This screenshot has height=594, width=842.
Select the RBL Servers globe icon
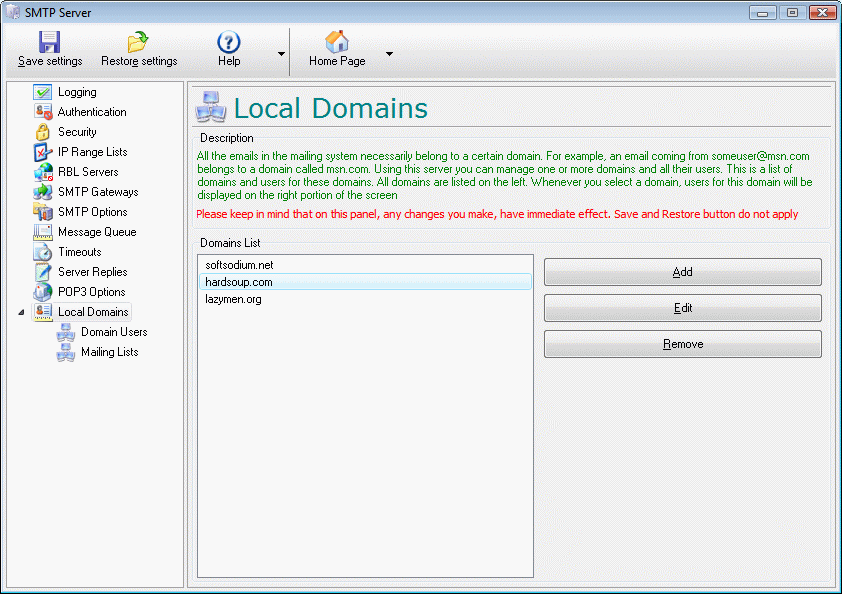(x=43, y=171)
